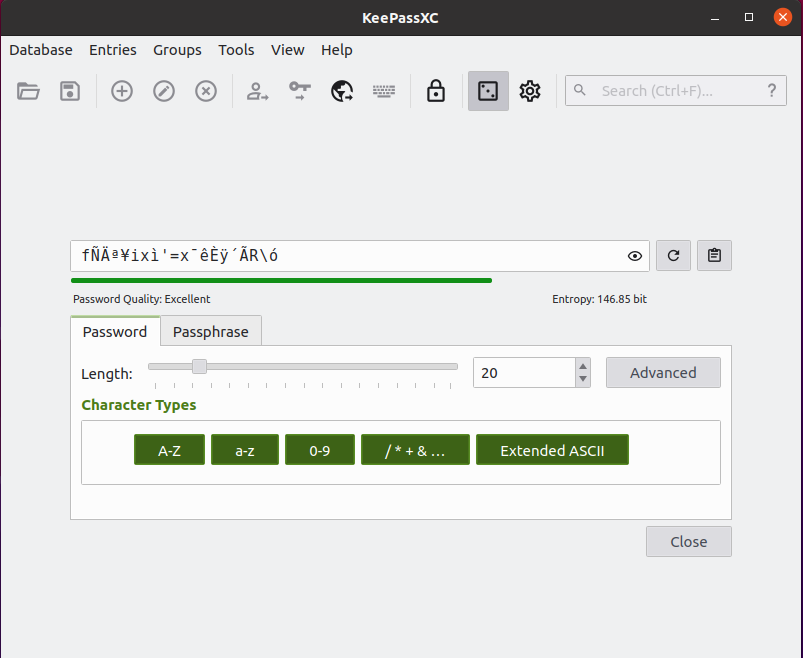Click the Entropy: 146.85 bit label

point(599,299)
